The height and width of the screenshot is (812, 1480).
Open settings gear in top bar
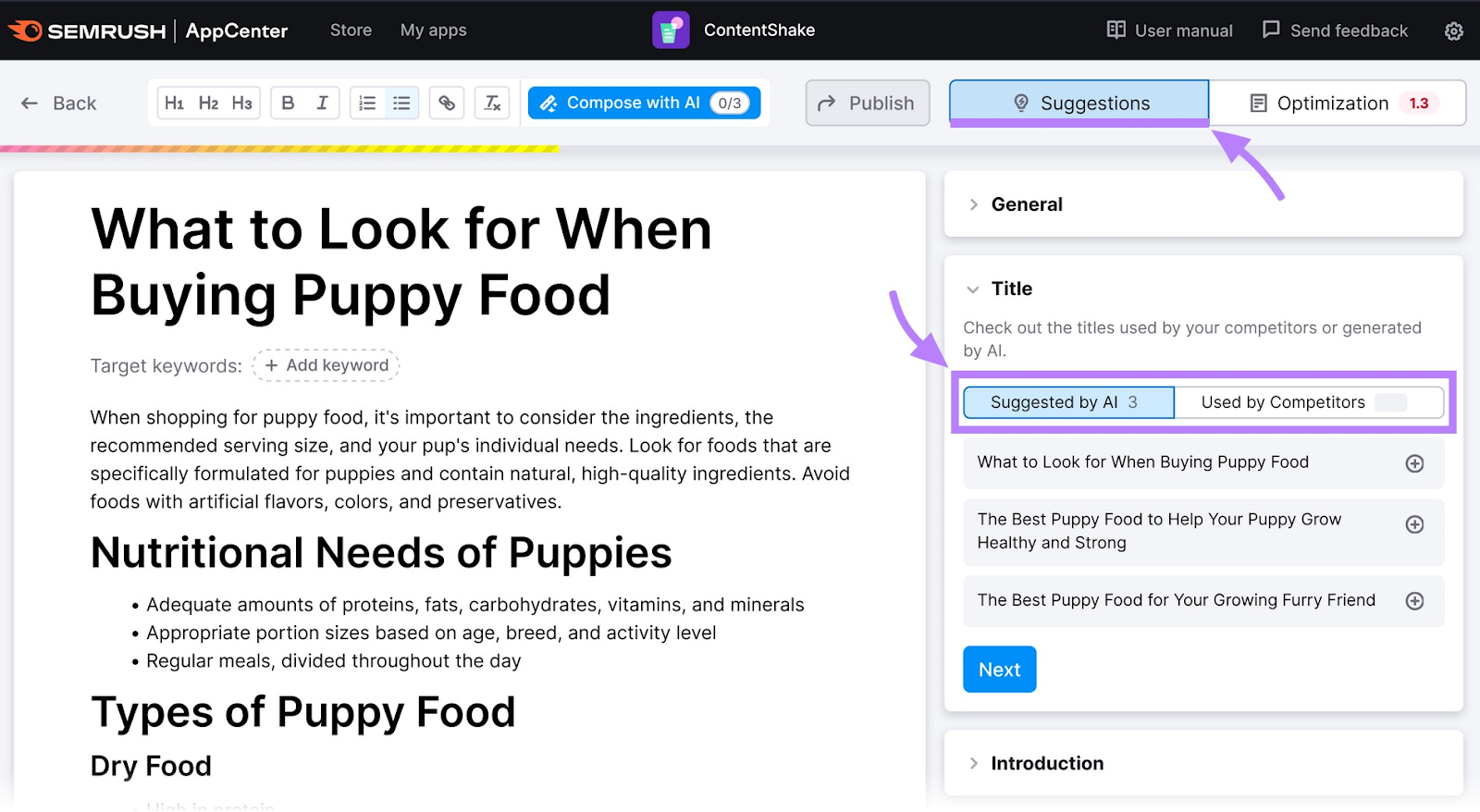[1453, 31]
